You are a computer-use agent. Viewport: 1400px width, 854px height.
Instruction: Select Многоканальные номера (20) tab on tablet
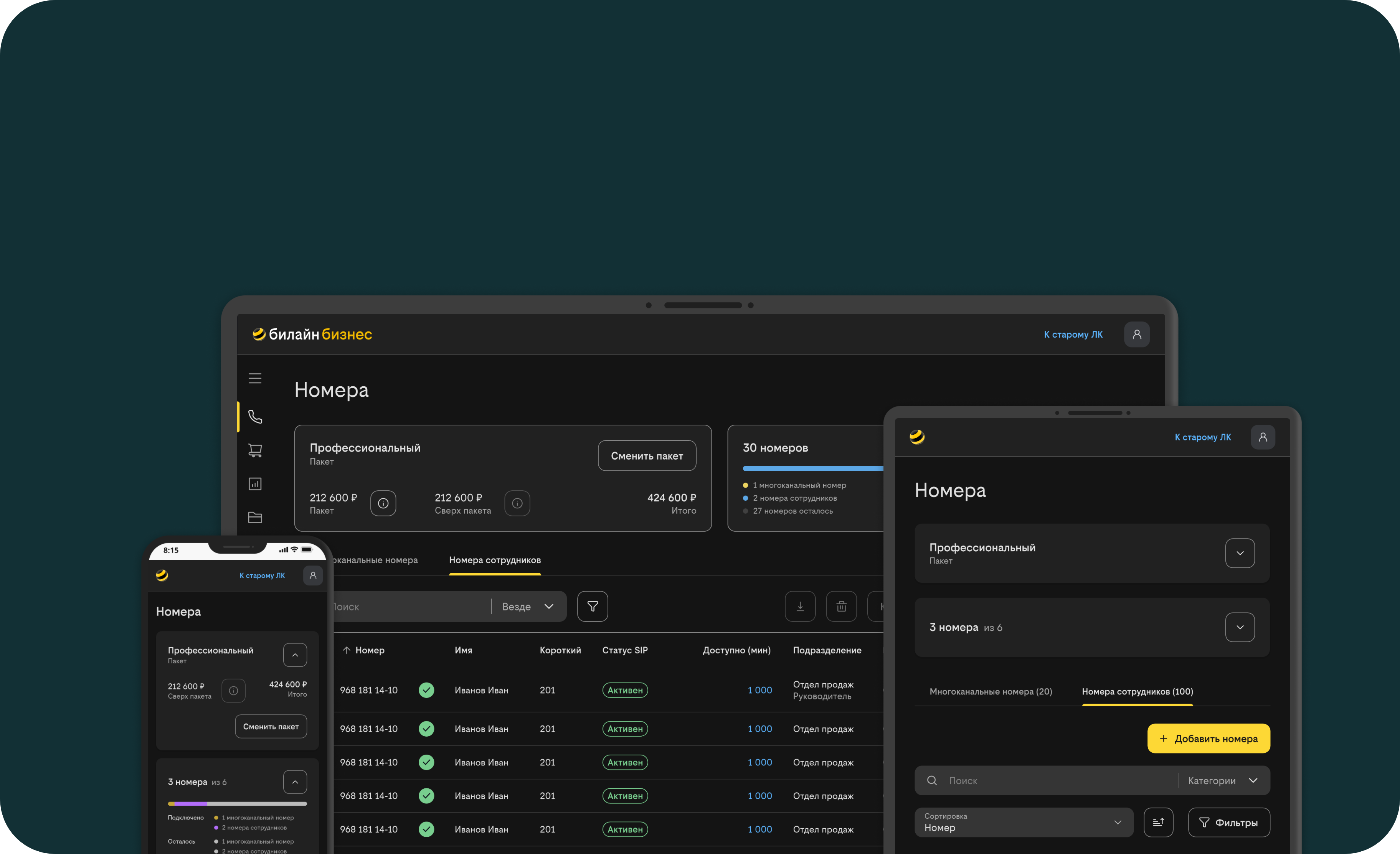[x=991, y=692]
